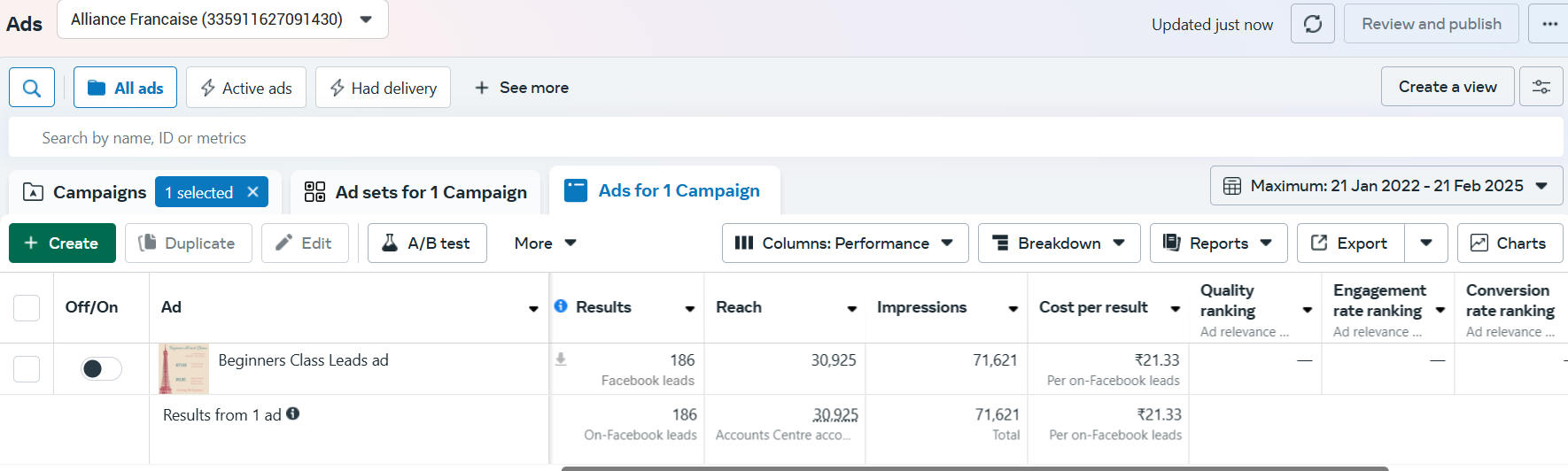Open the date range selector dropdown
1568x471 pixels.
click(x=1386, y=186)
